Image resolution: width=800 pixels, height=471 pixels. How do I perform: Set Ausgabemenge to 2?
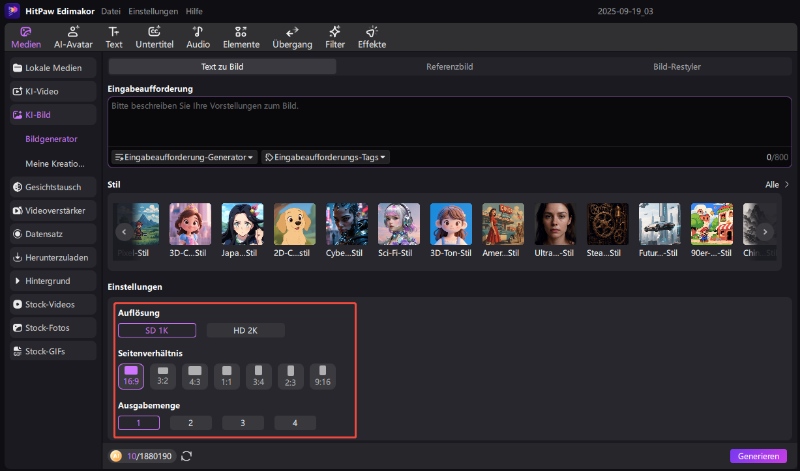(190, 423)
